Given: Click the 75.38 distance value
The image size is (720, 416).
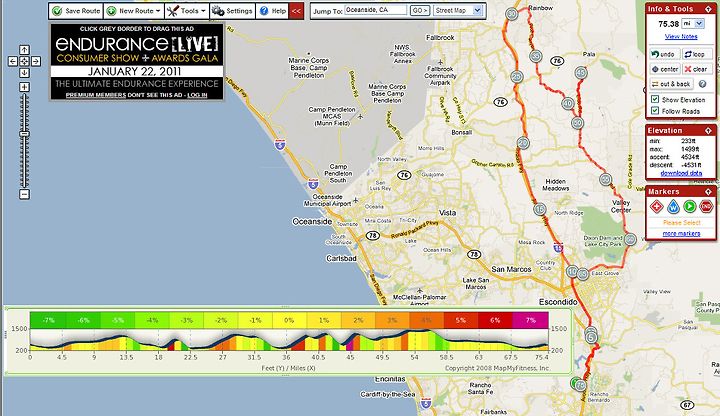Looking at the screenshot, I should [x=669, y=23].
